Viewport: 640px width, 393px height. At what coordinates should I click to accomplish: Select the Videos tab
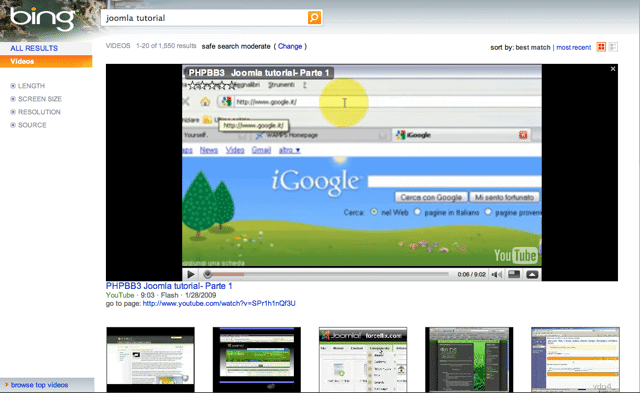(46, 61)
